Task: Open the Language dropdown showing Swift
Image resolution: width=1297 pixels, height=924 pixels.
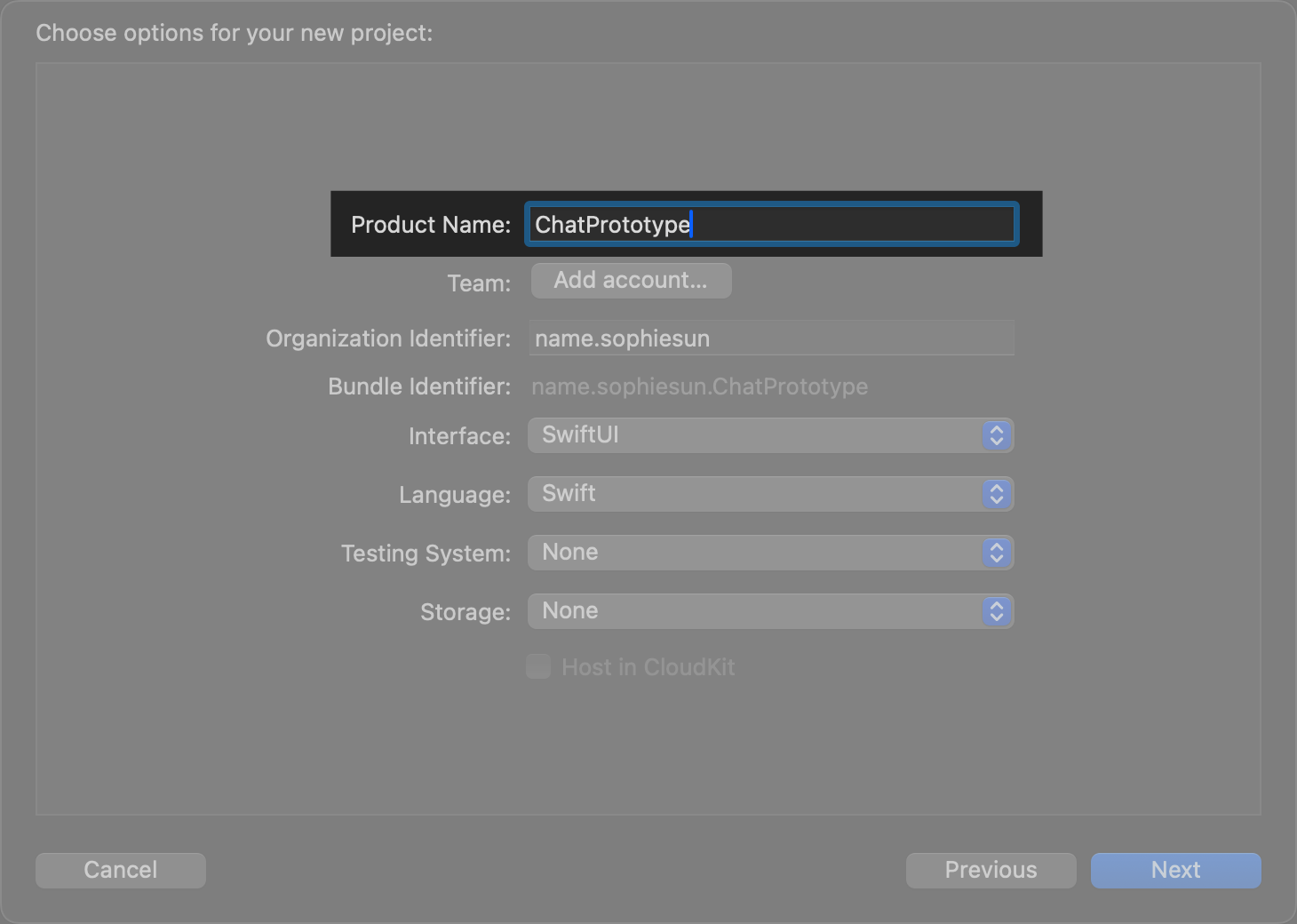Action: 755,494
